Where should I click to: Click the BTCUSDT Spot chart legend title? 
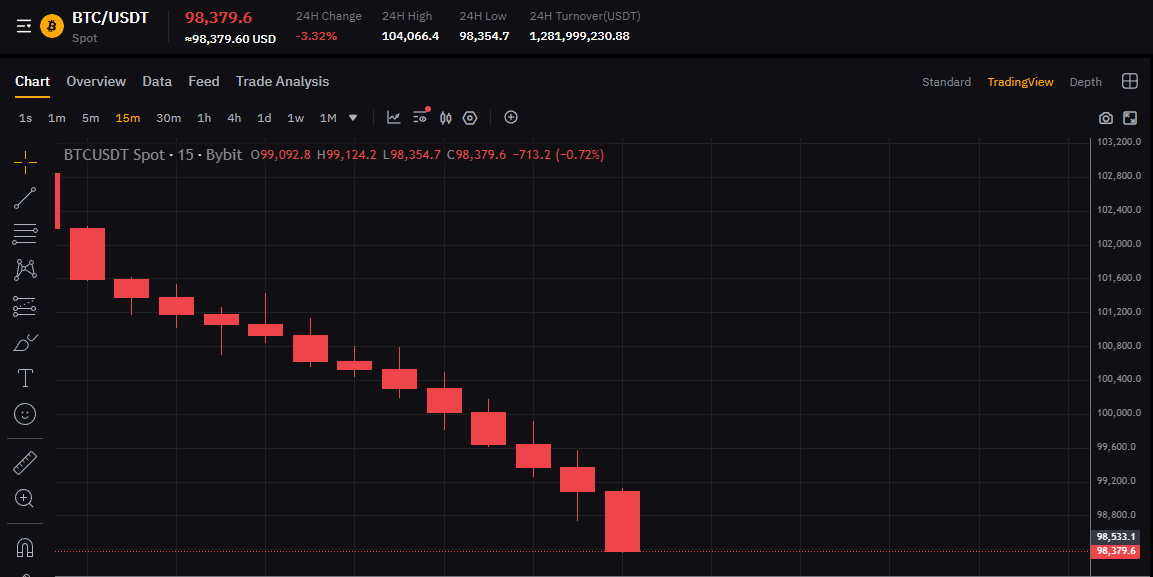point(152,155)
